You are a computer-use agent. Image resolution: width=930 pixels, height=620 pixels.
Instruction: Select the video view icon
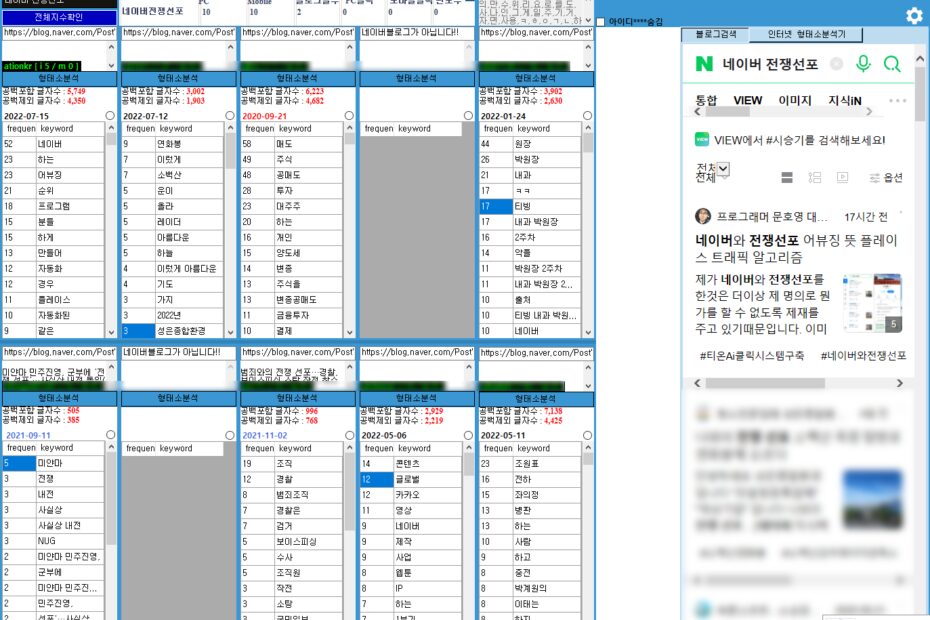click(842, 177)
